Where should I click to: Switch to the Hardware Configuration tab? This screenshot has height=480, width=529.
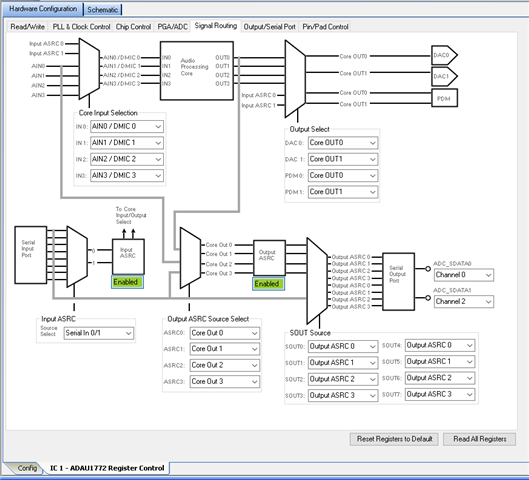click(43, 9)
